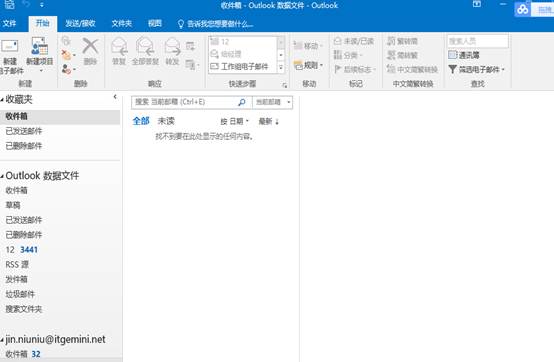
Task: Open the Address Book icon
Action: [453, 55]
